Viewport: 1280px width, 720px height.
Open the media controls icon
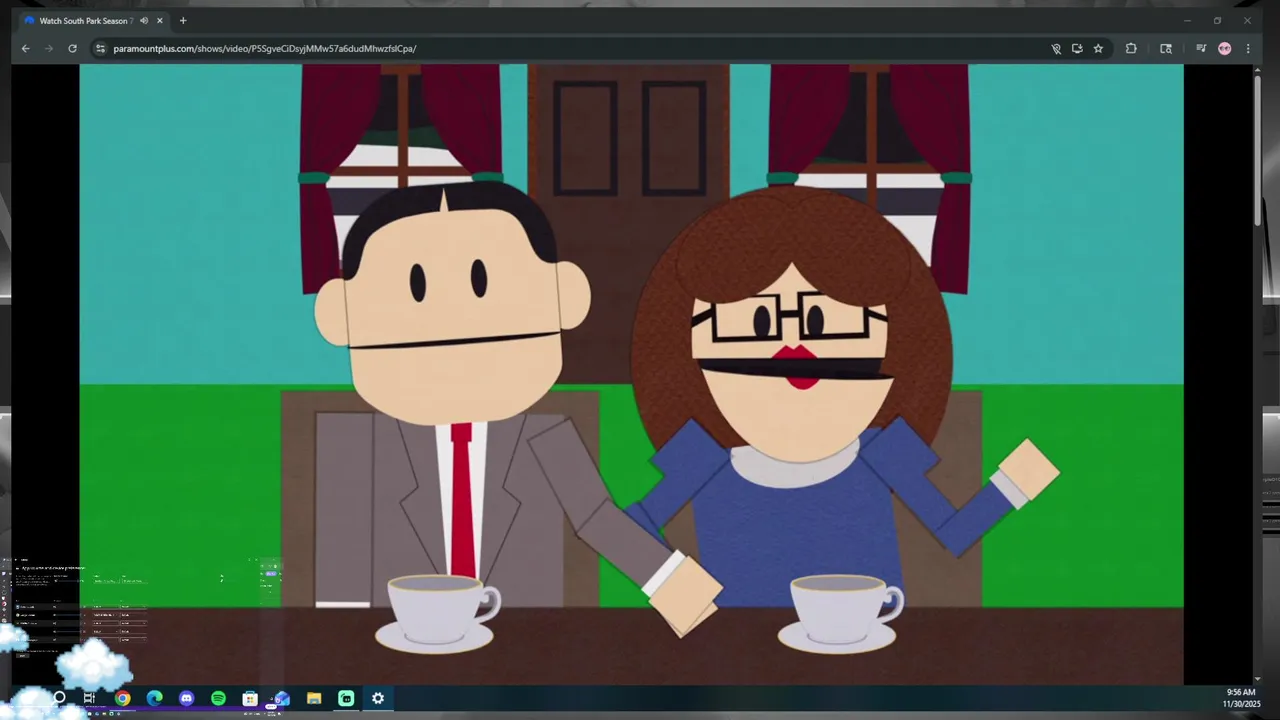point(1201,48)
